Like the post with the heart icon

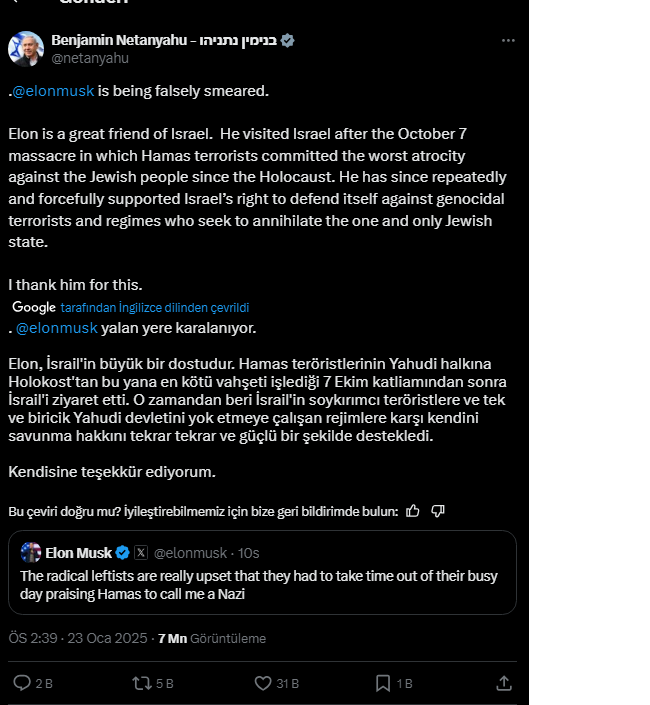click(x=263, y=683)
